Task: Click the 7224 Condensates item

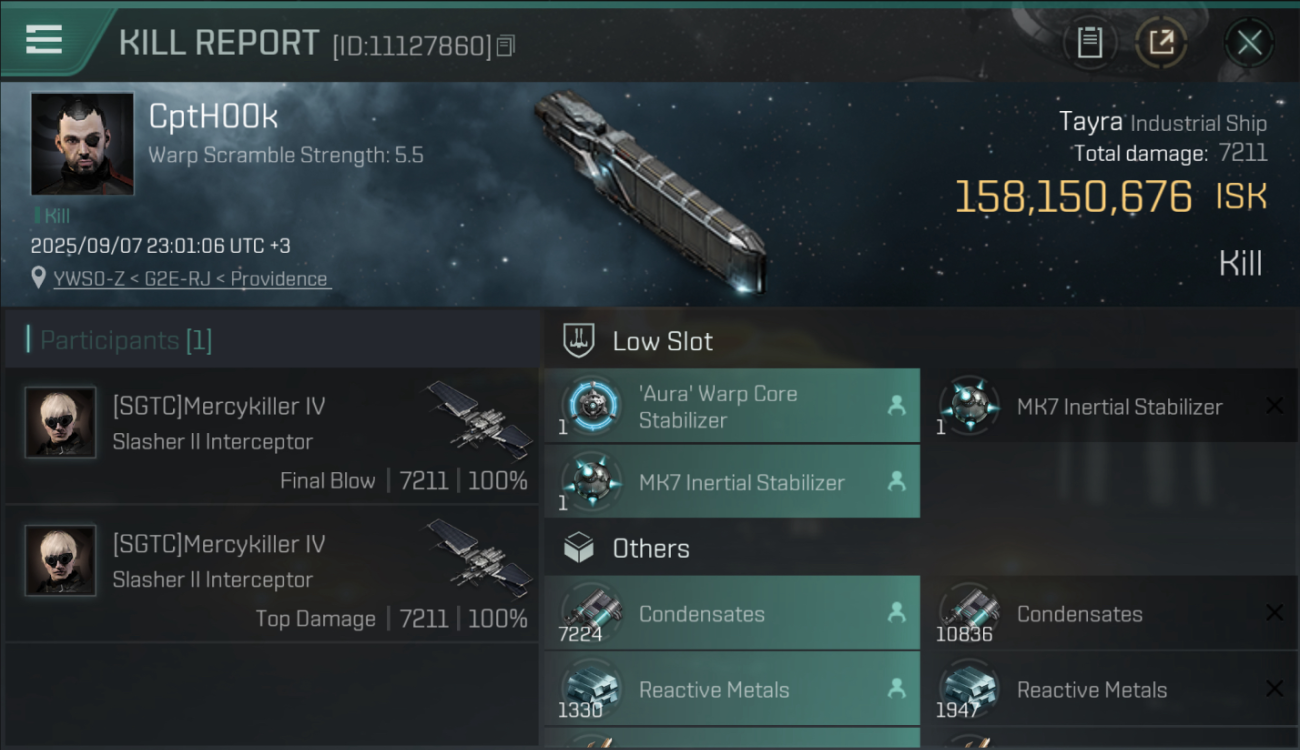Action: point(732,614)
